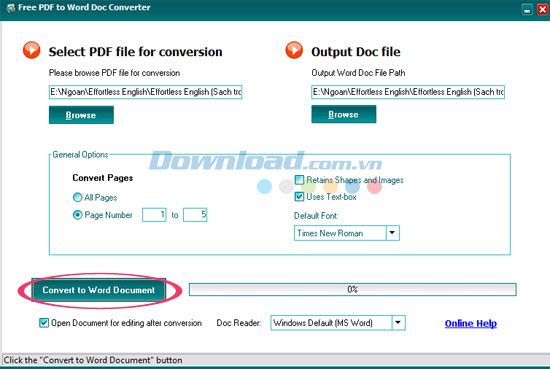Click the Select PDF file for conversion heading
The width and height of the screenshot is (550, 369).
[x=135, y=52]
